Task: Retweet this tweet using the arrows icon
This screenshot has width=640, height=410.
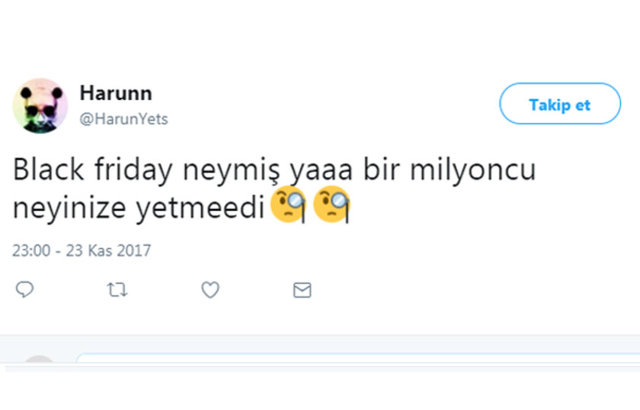Action: click(116, 290)
